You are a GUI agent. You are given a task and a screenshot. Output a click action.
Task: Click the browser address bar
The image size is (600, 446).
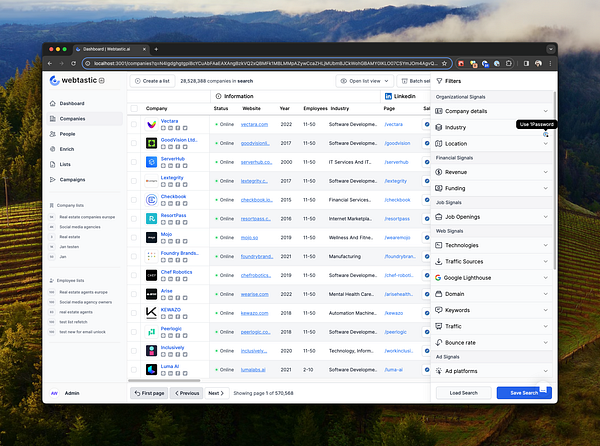[265, 63]
